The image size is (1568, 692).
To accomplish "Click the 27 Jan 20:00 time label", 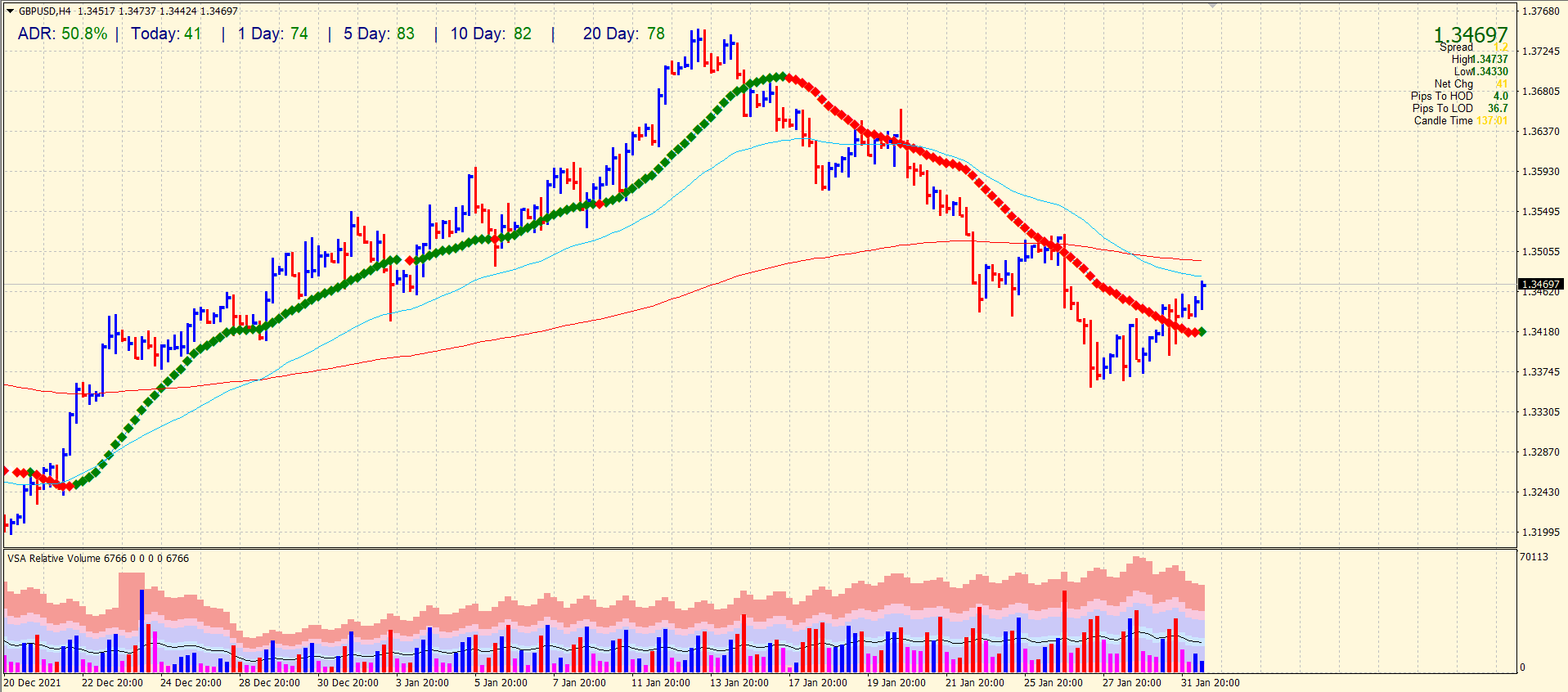I will (1132, 682).
